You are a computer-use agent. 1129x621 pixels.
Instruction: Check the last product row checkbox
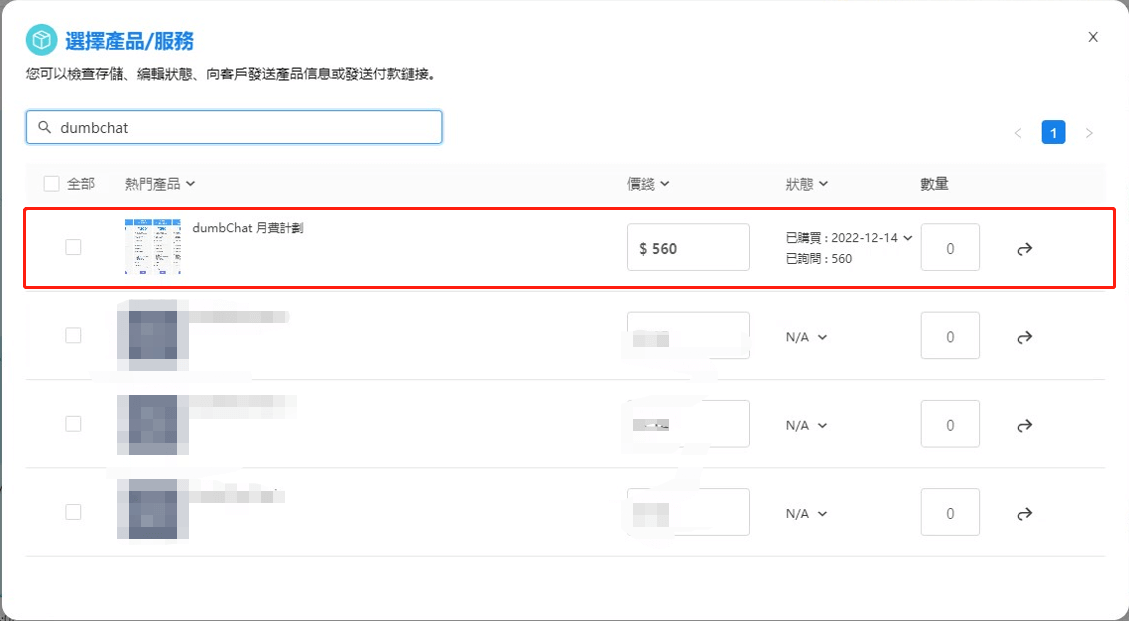tap(73, 511)
